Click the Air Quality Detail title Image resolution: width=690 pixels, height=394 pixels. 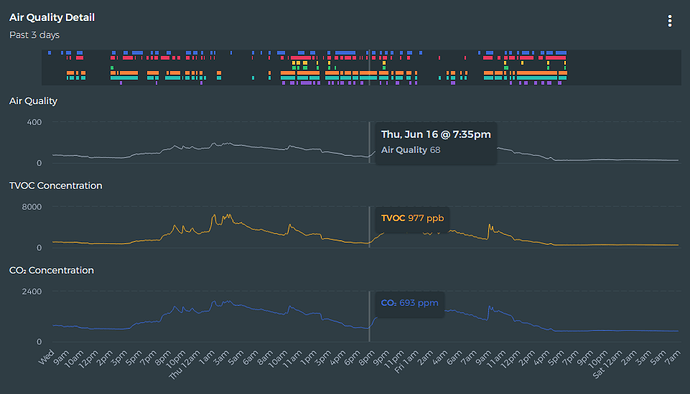52,18
